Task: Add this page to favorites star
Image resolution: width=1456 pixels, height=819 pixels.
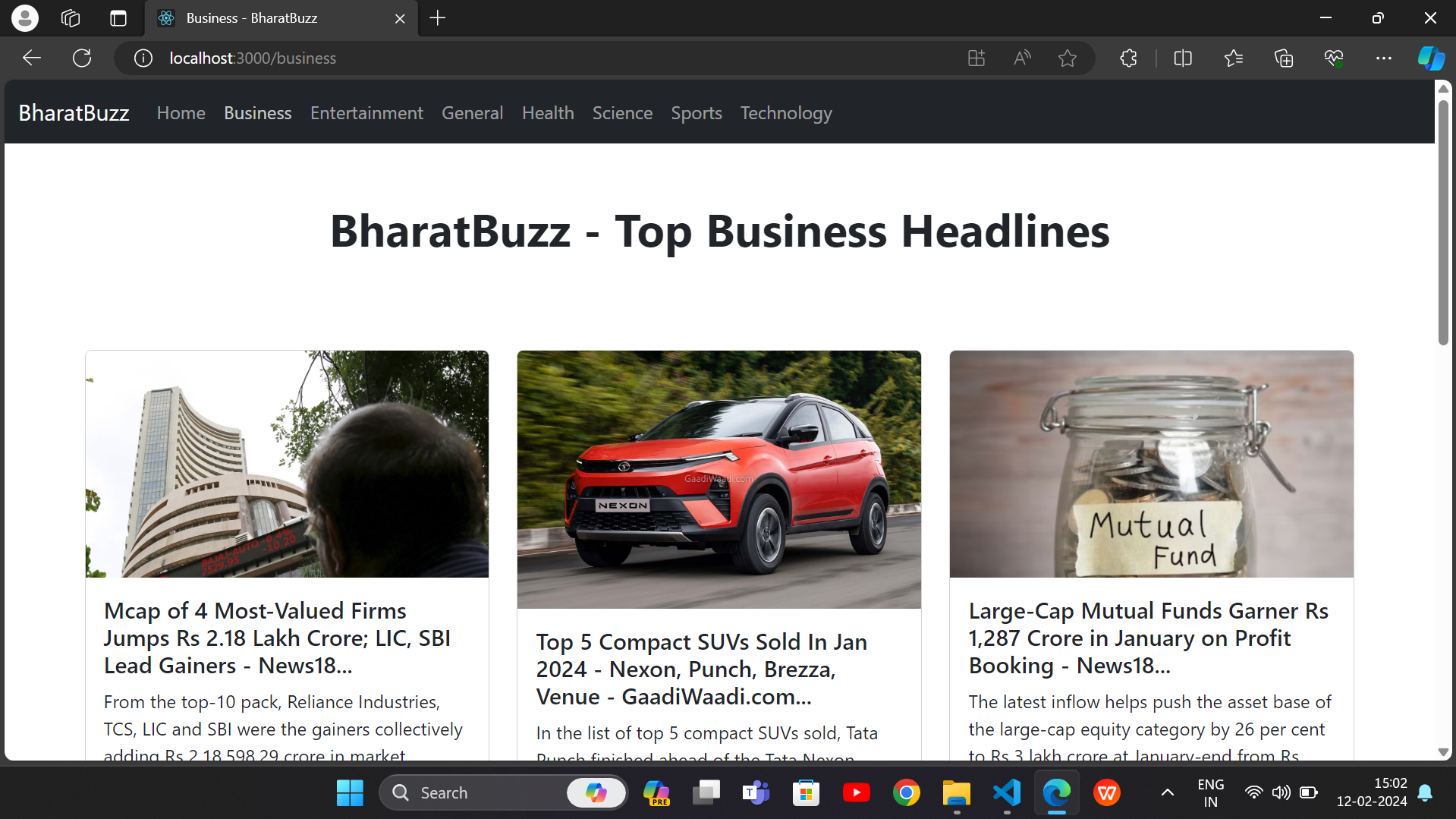Action: [x=1068, y=58]
